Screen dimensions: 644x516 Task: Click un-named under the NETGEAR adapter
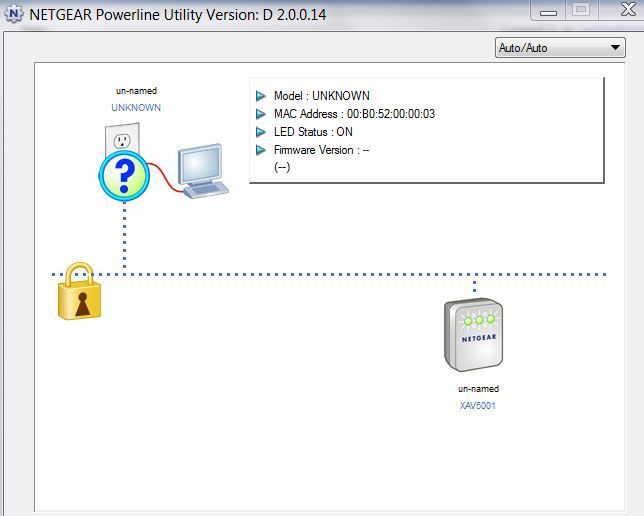coord(478,389)
